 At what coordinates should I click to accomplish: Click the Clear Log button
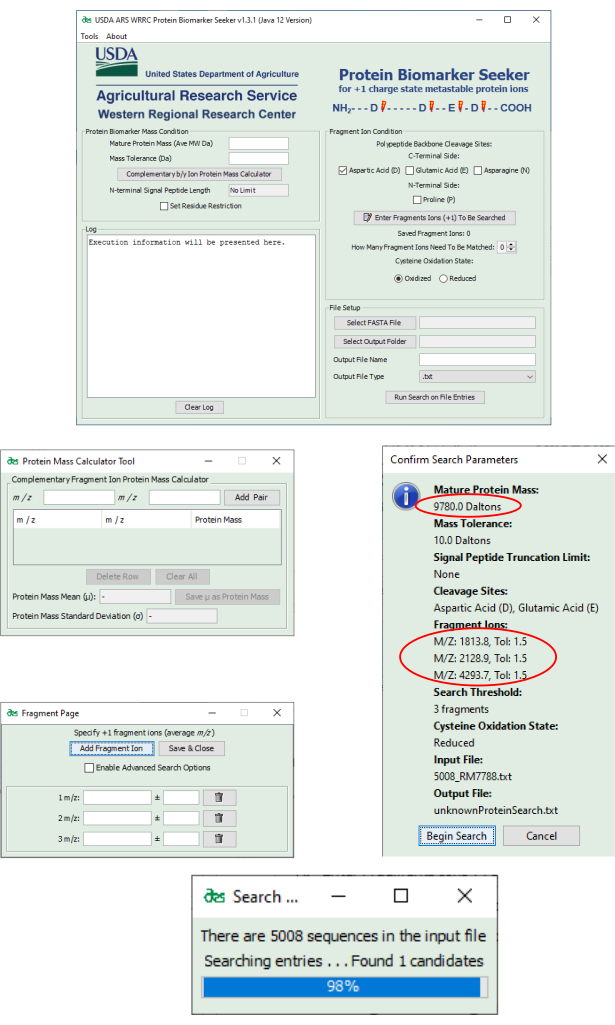pos(199,407)
